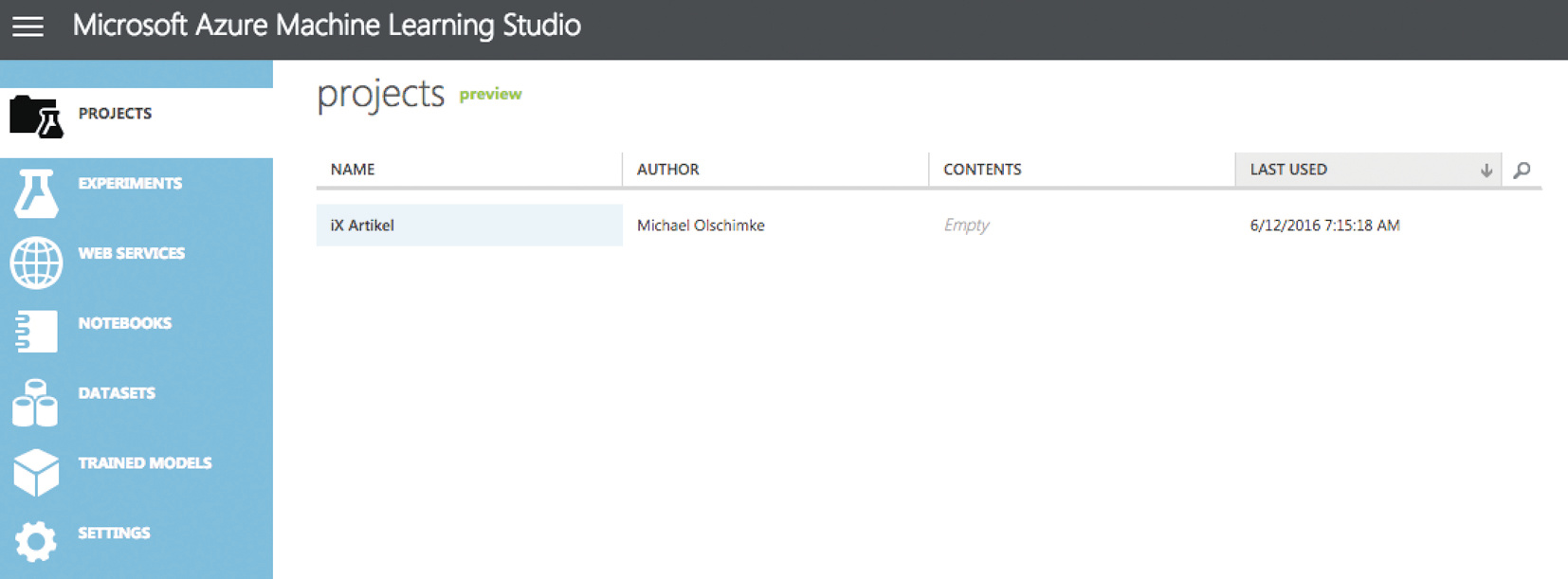This screenshot has height=579, width=1568.
Task: Open the hamburger navigation menu
Action: [27, 27]
